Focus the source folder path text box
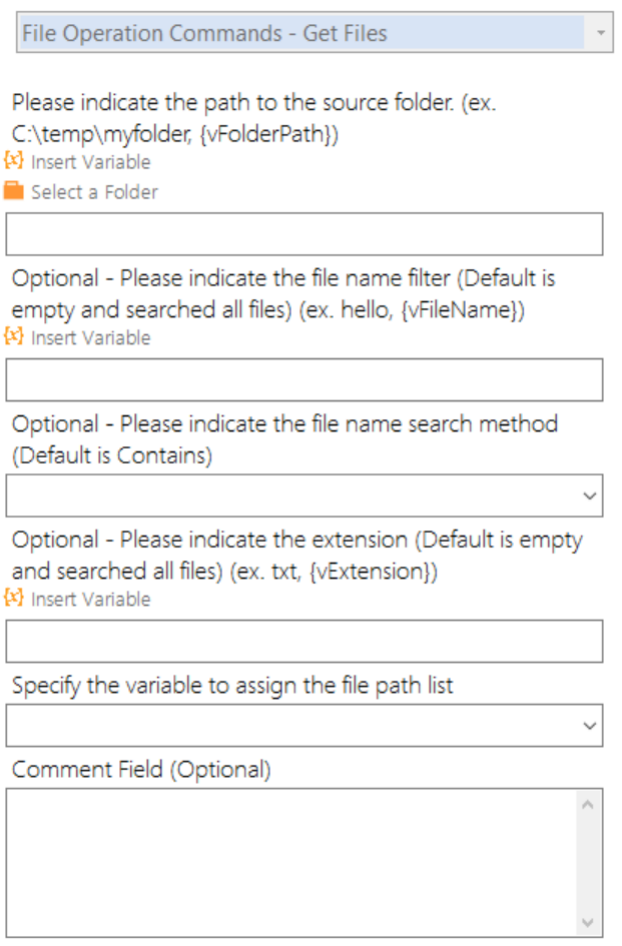 pos(304,233)
